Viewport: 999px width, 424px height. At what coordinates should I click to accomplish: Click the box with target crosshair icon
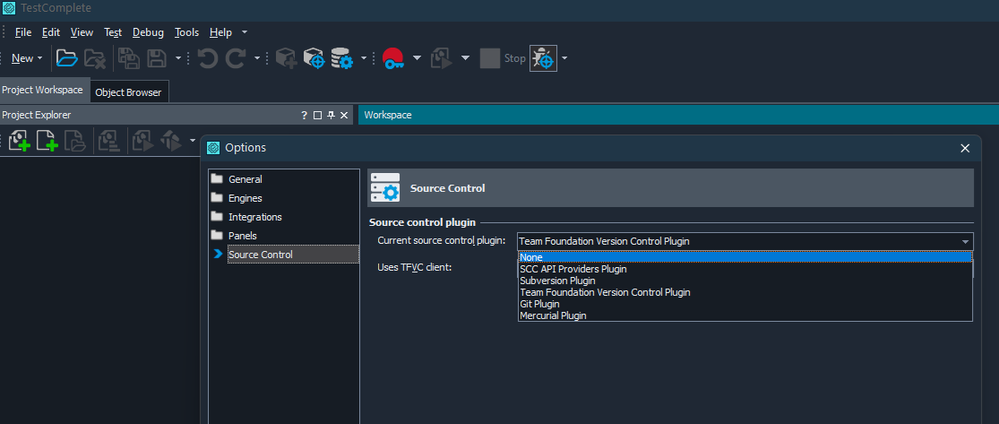pos(314,58)
